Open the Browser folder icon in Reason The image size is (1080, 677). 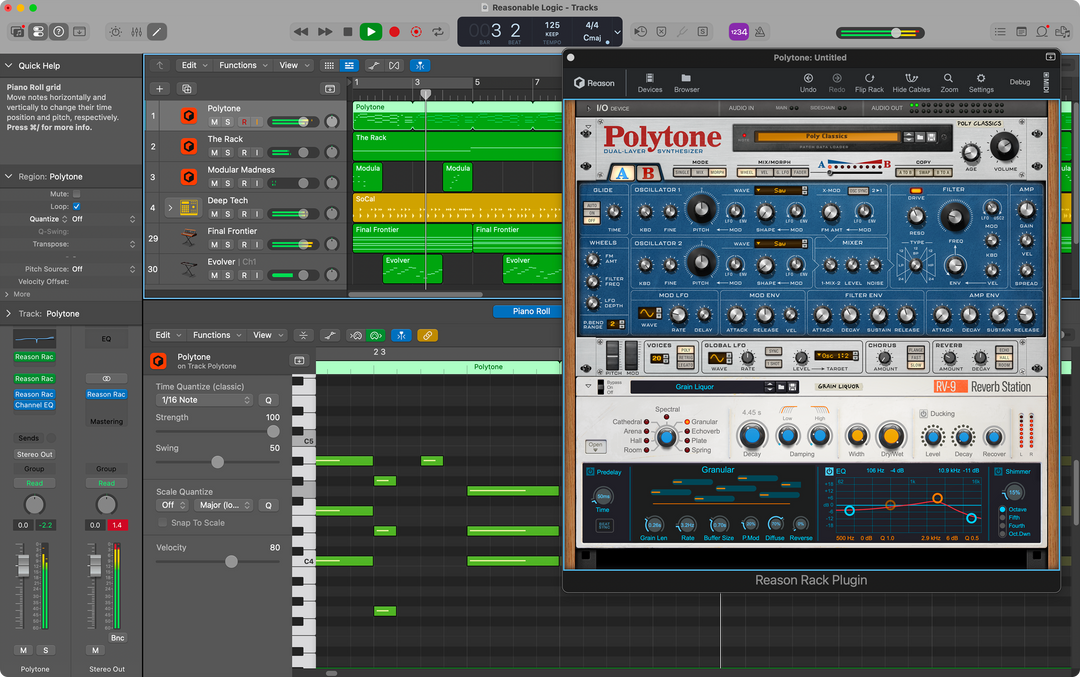click(686, 83)
